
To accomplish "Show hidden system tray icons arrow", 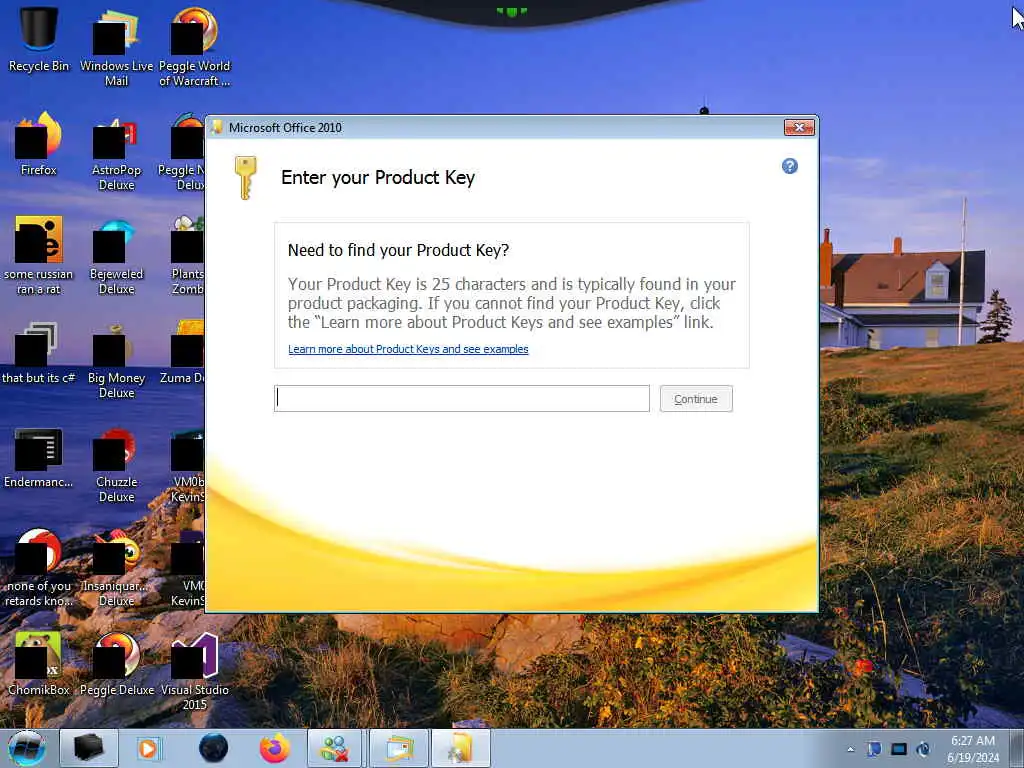I will point(850,749).
